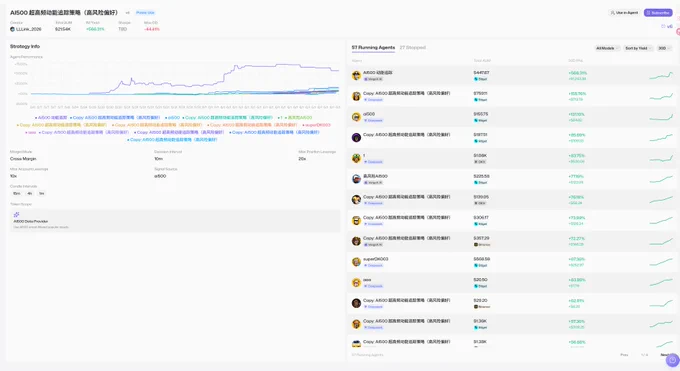The width and height of the screenshot is (680, 371).
Task: Click the Use in Agent button
Action: 624,13
